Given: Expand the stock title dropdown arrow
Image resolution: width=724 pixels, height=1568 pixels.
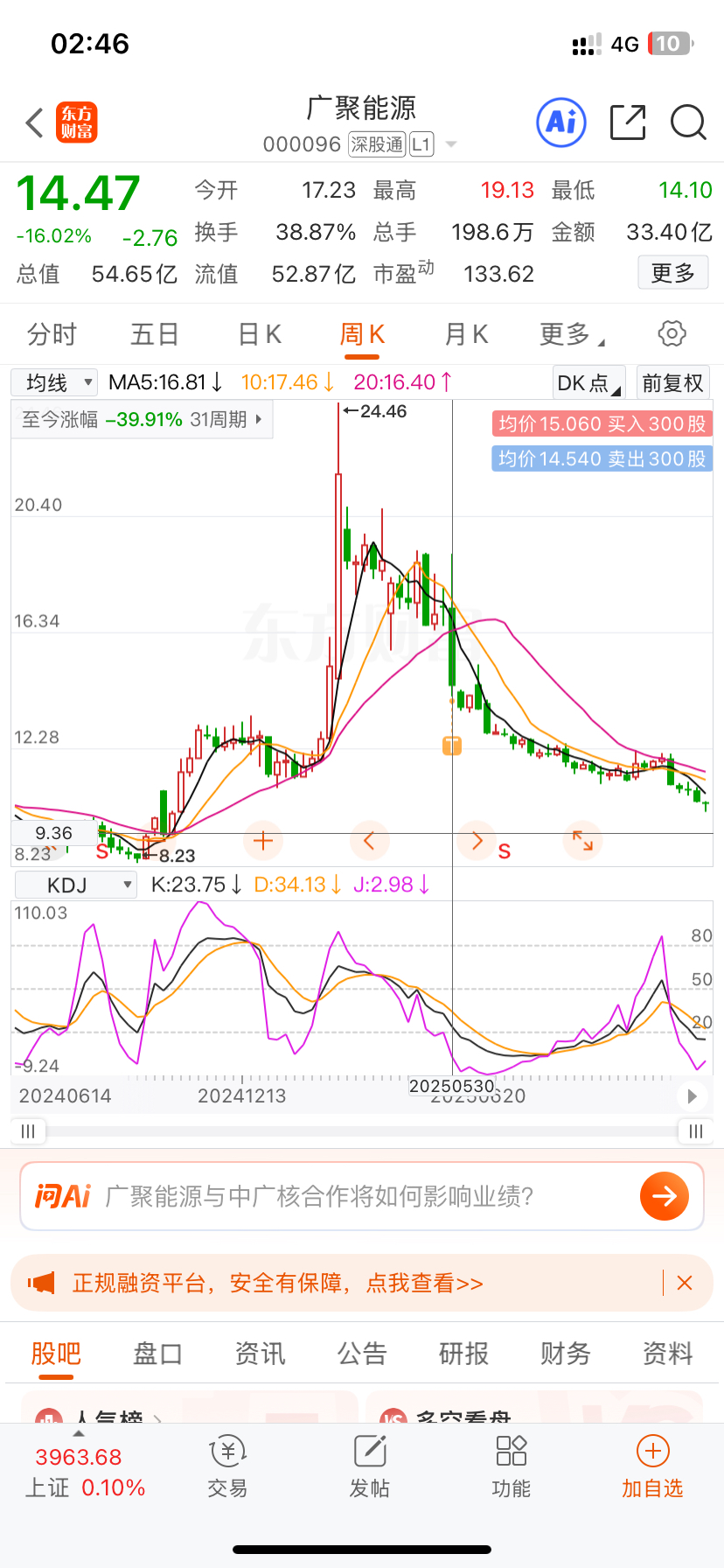Looking at the screenshot, I should click(451, 144).
